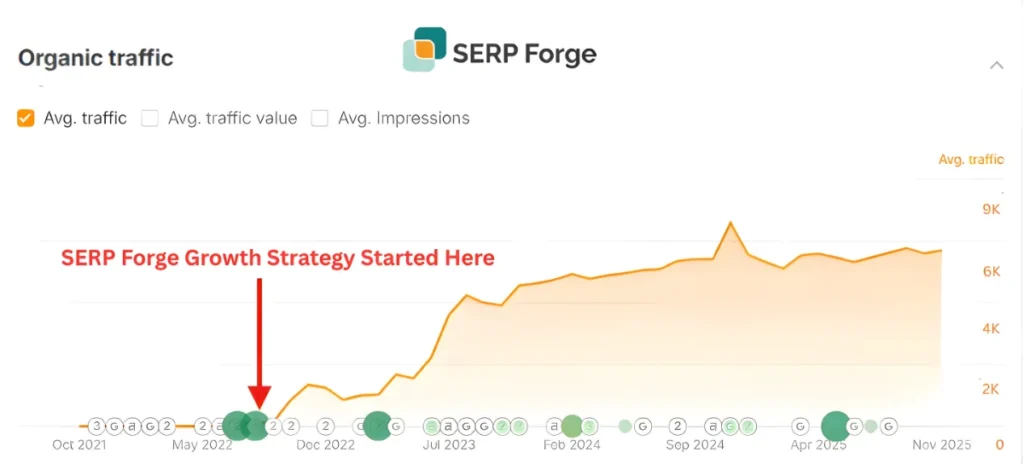Click the "2" marker above Dec 2022
This screenshot has width=1024, height=464.
[x=326, y=426]
